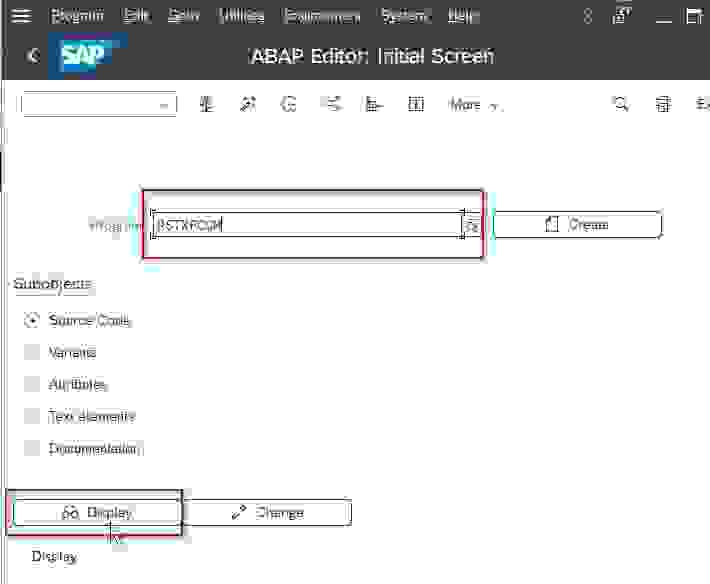Click the Subobjects group heading
710x584 pixels.
click(53, 284)
